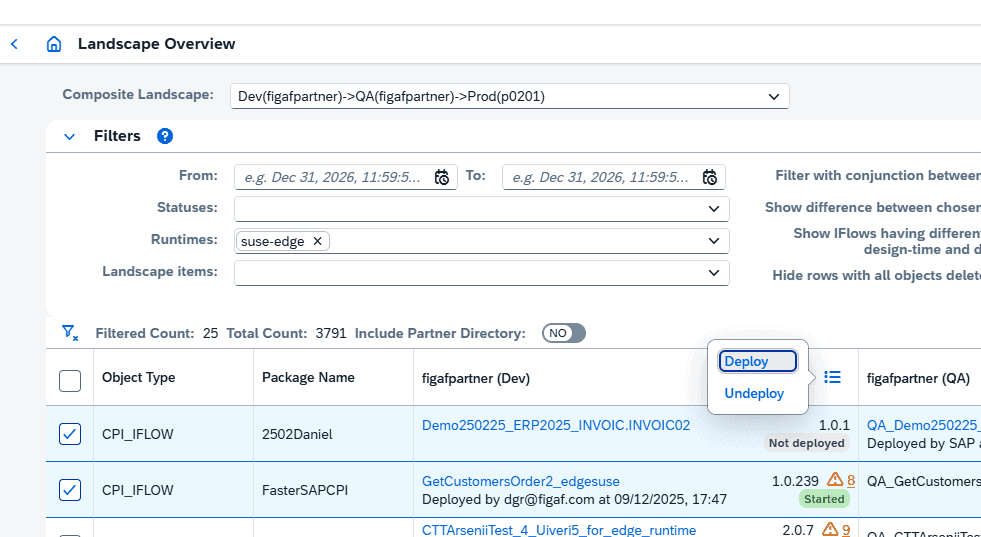Viewport: 981px width, 537px height.
Task: Open CTTArseniiTest_4_Uiveri5_for_edge_runtime link
Action: point(559,529)
